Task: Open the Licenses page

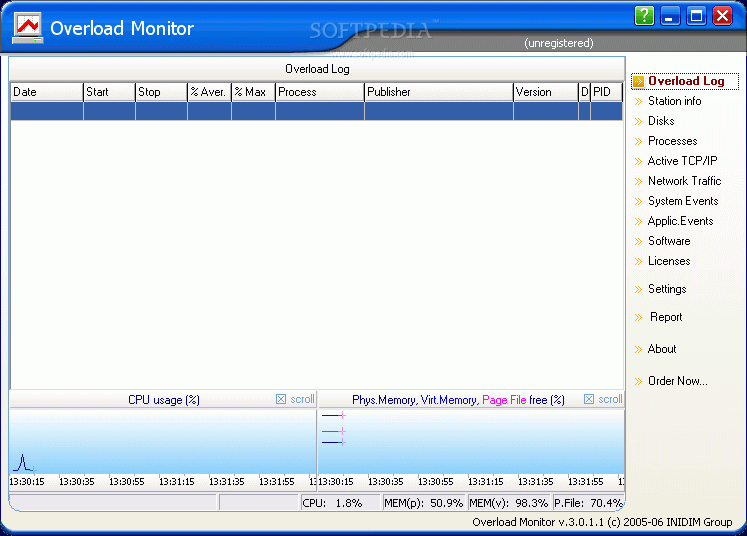Action: coord(669,261)
